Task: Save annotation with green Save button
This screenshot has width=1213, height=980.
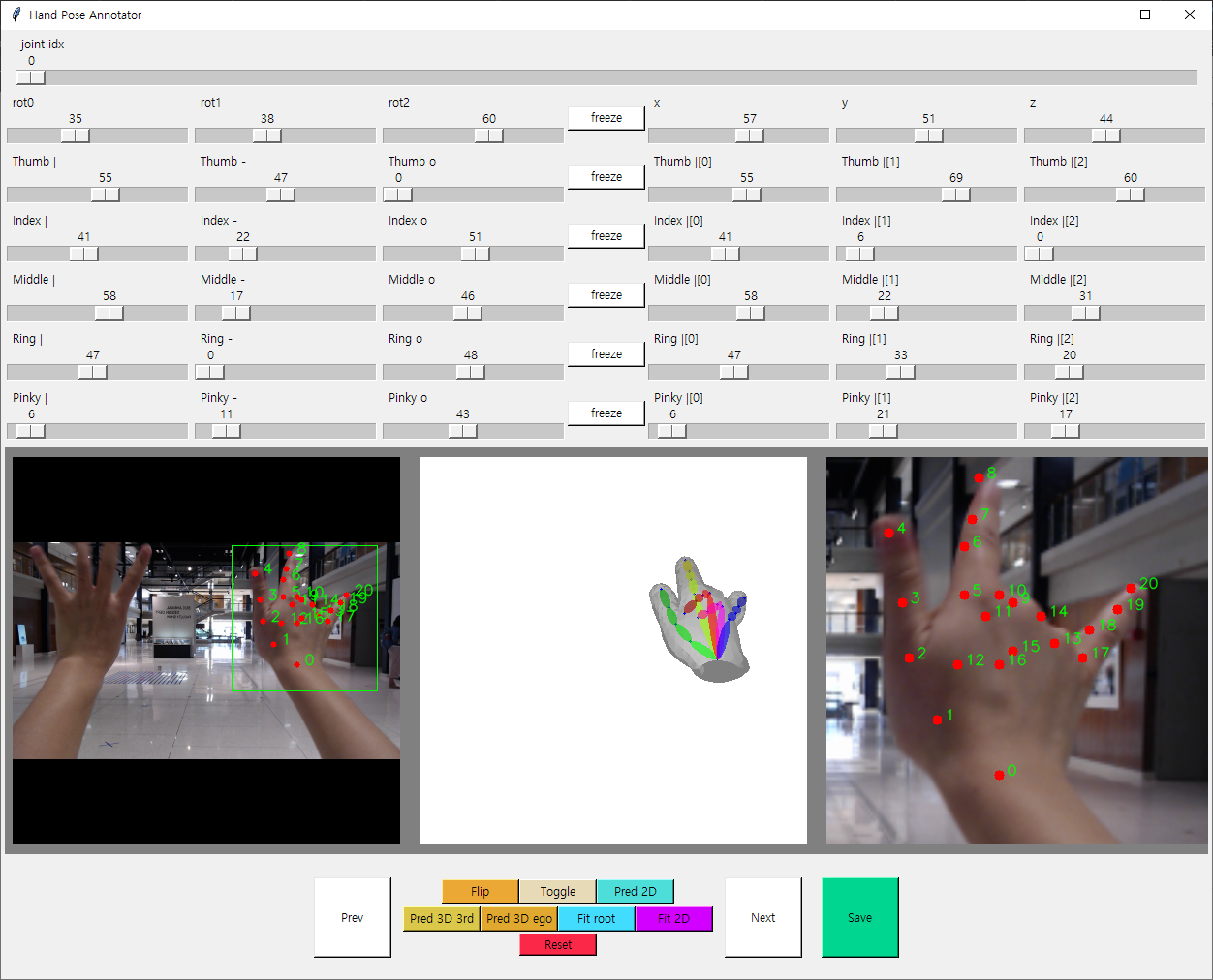Action: click(x=859, y=917)
